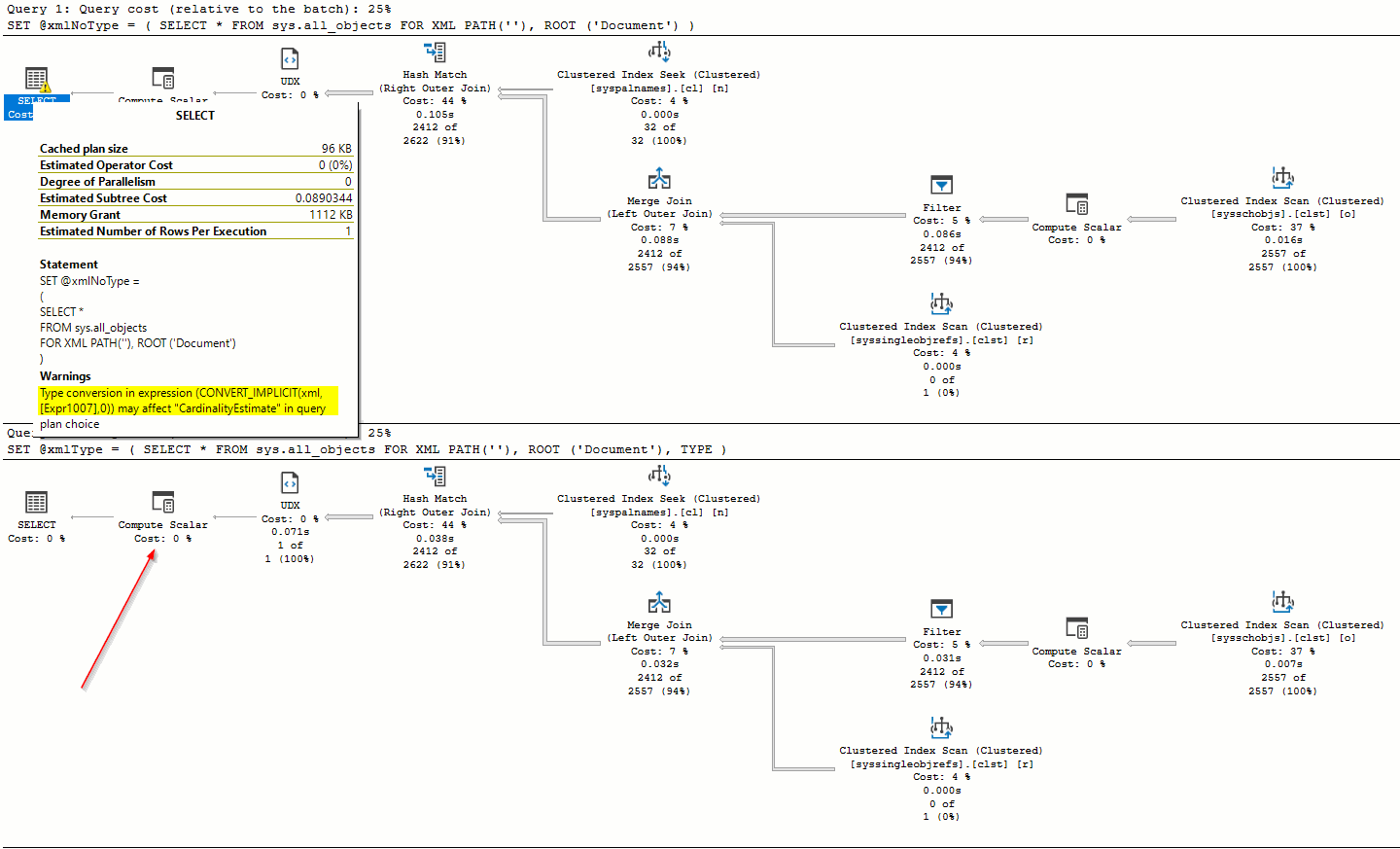Screen dimensions: 1400x849
Task: Click the [syssingleobjrefs].[clst] [r] label in the xmlType plan
Action: coord(941,764)
